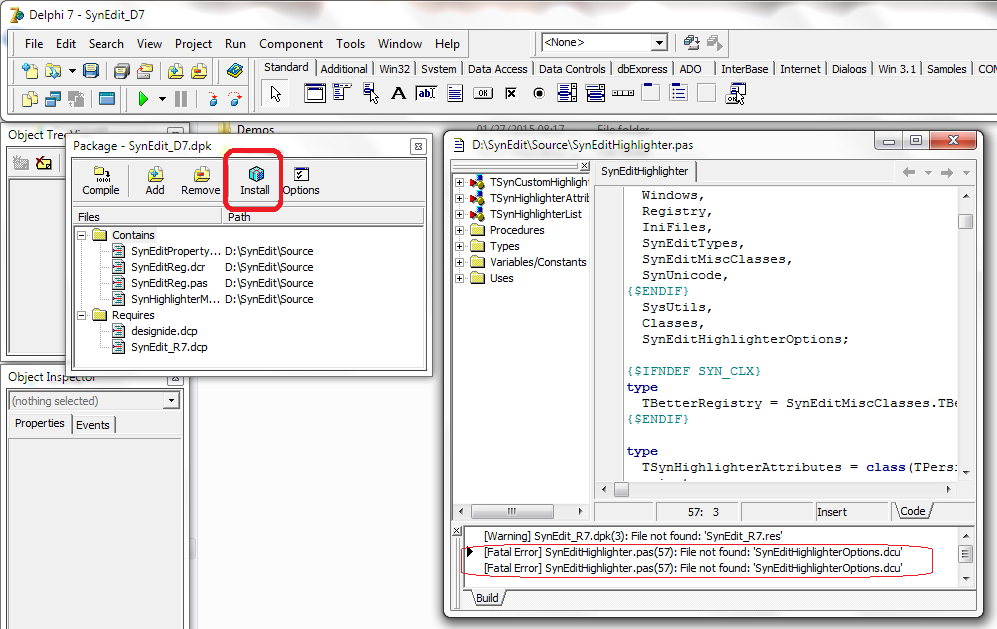997x629 pixels.
Task: Click the Options button in Package window
Action: click(301, 181)
